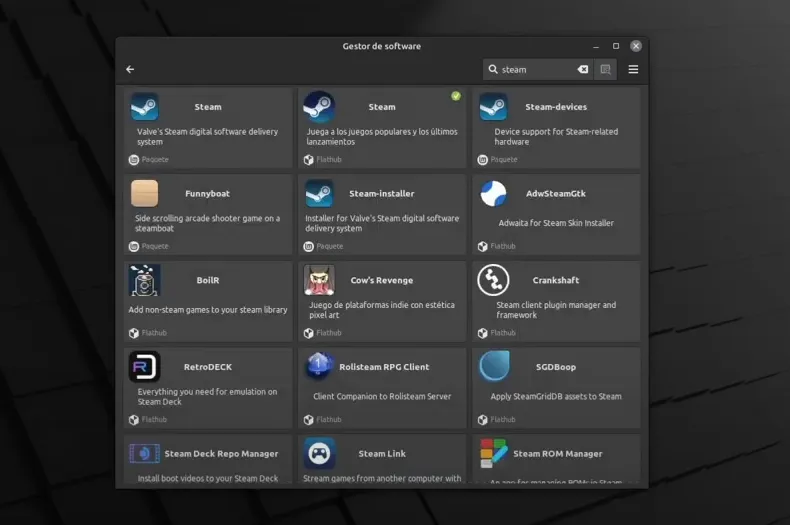Click description "Juega a los juegos populares"

381,137
